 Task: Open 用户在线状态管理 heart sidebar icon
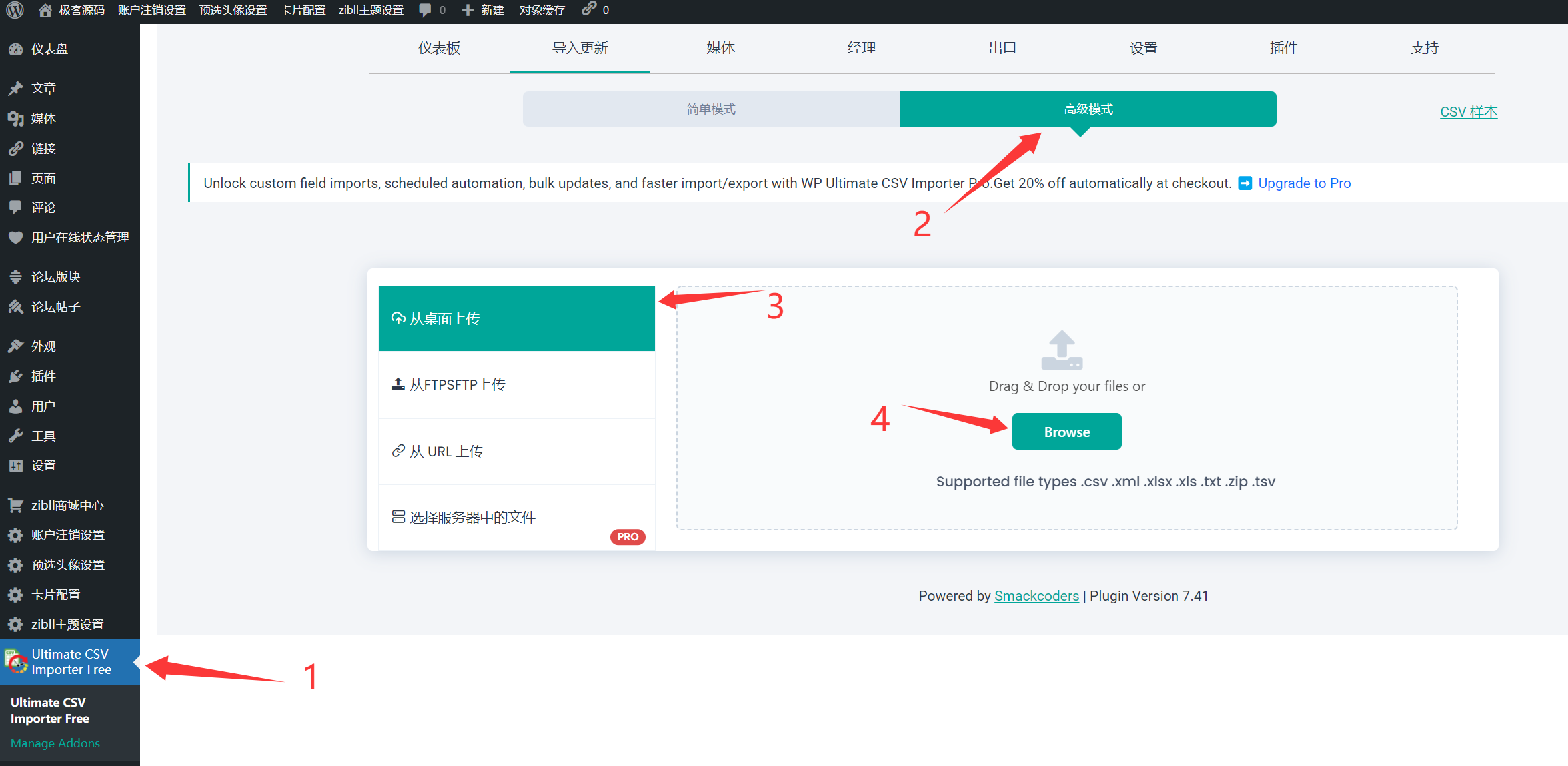pos(15,237)
